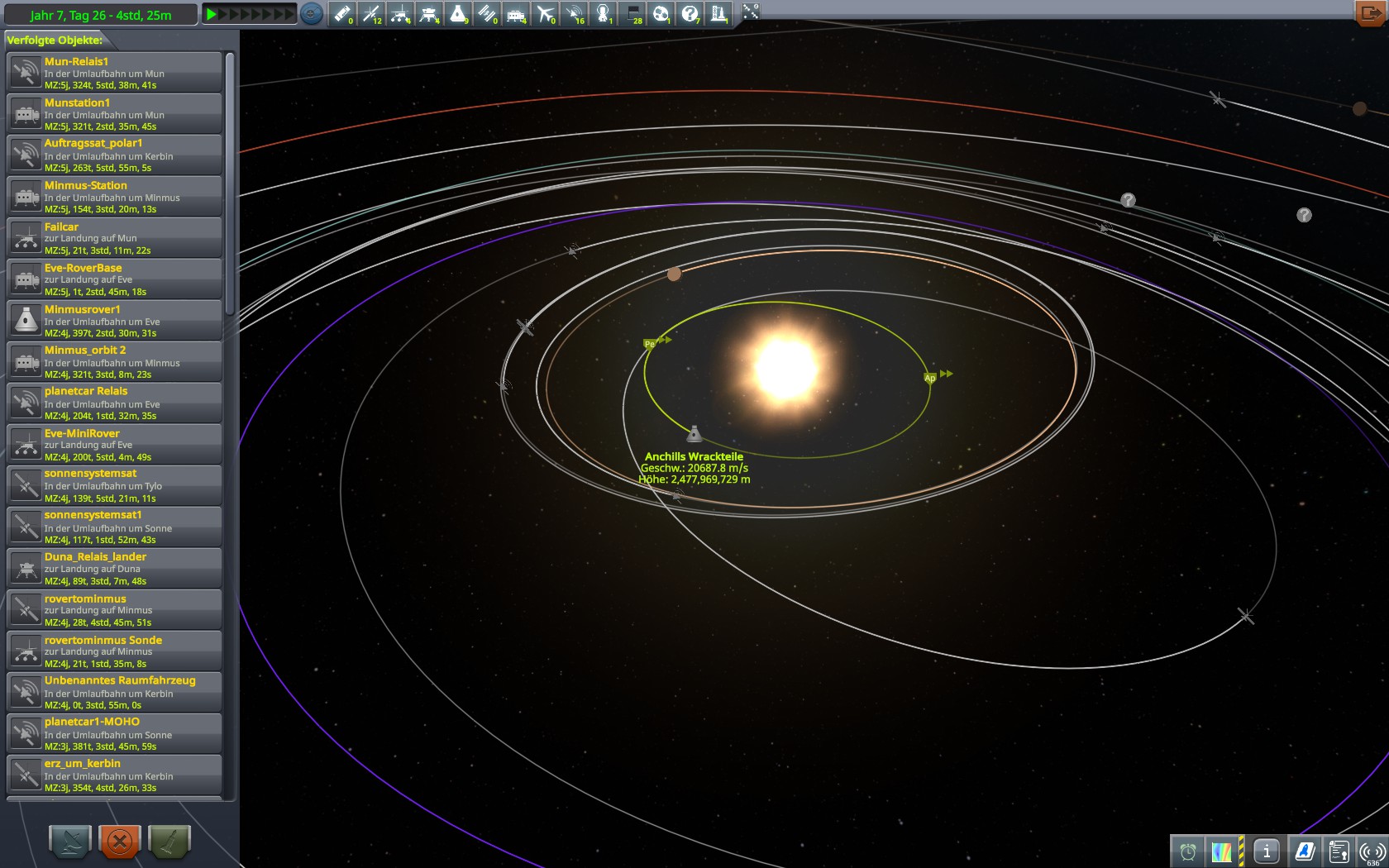
Task: Select the Eve-RoverBase vessel entry
Action: click(114, 279)
